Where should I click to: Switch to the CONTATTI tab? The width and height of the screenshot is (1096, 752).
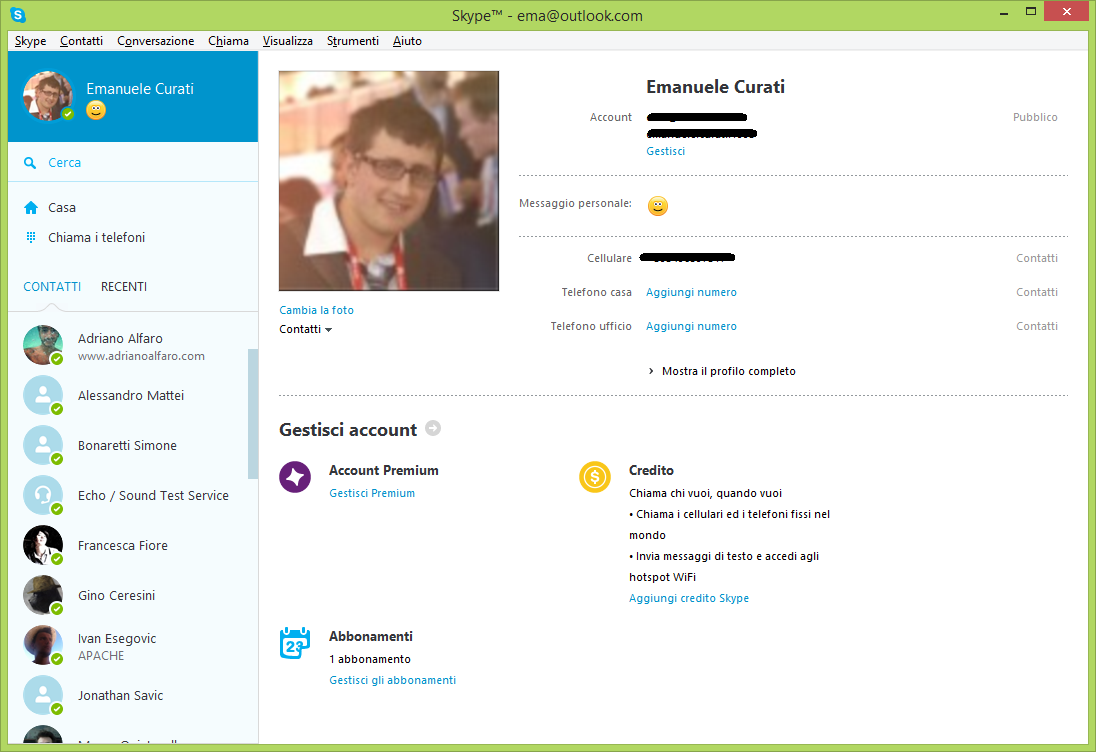(52, 287)
